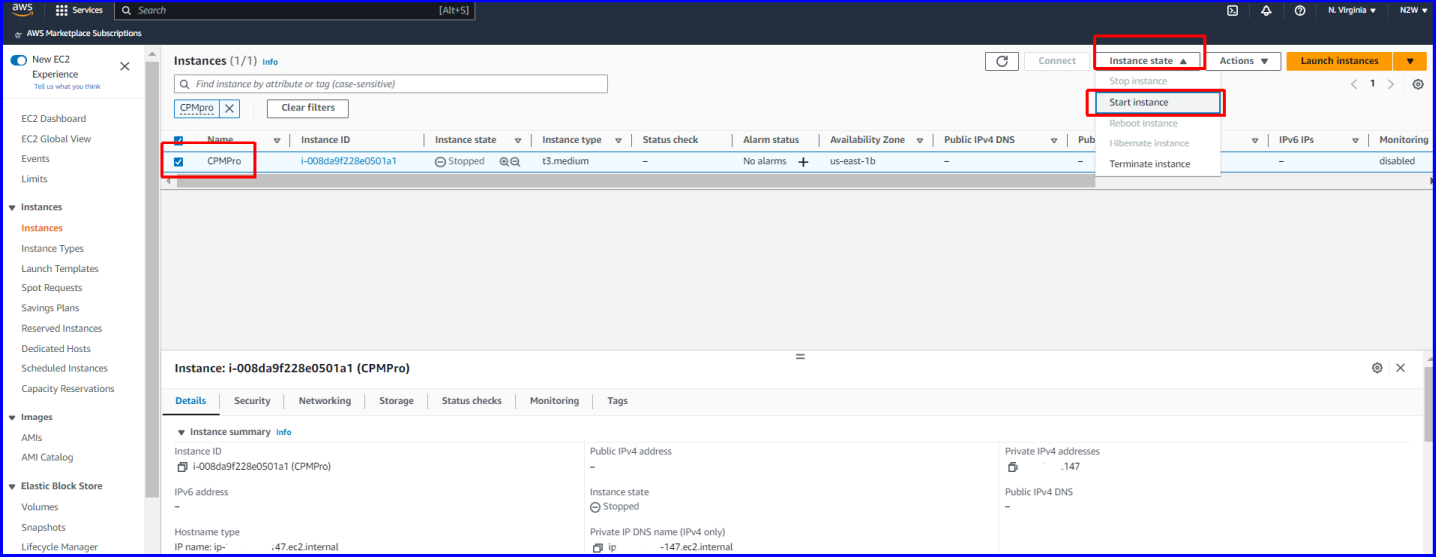1436x557 pixels.
Task: Click zoom out icon beside Stopped state
Action: tap(516, 161)
